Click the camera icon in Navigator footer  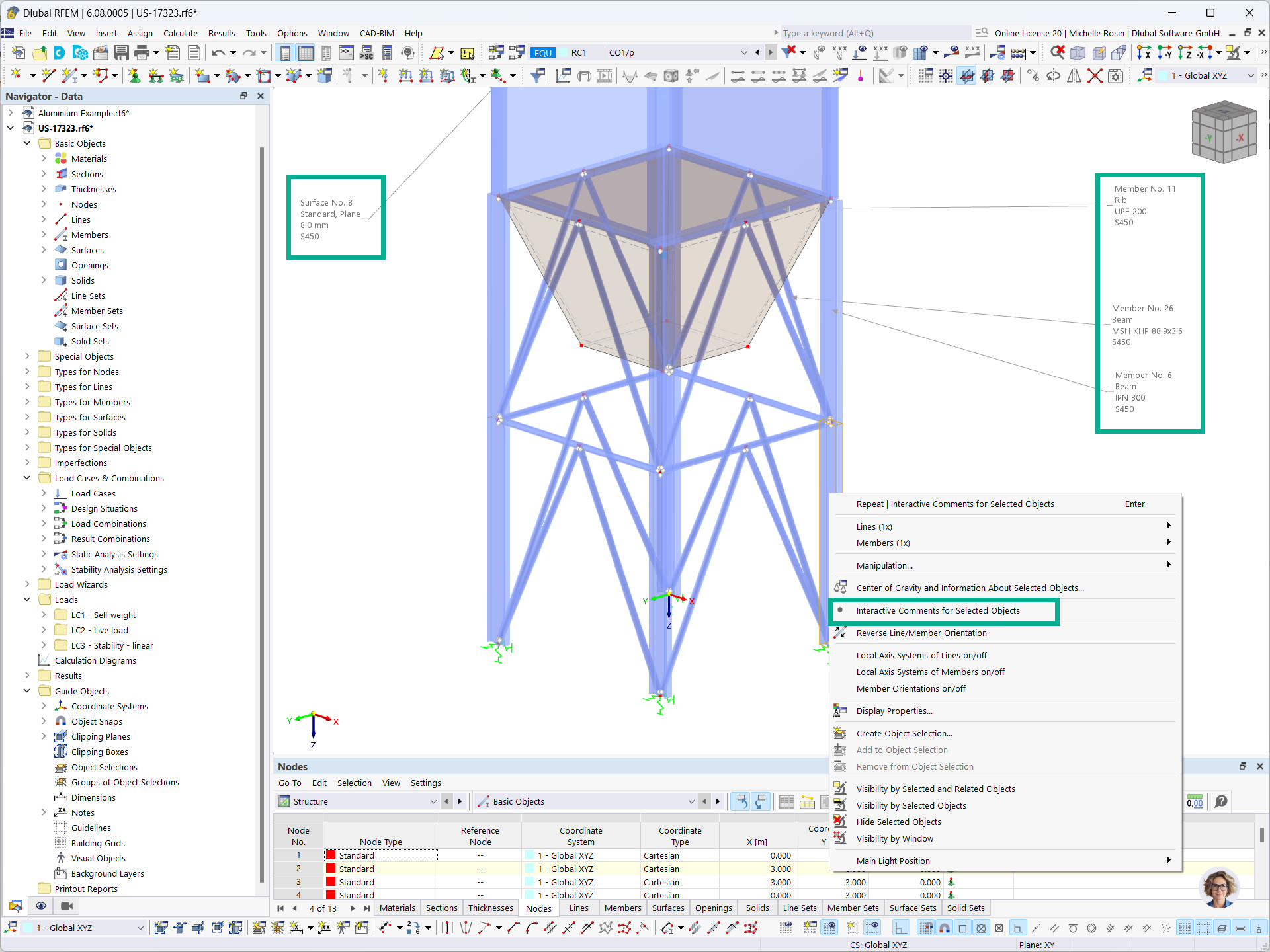pyautogui.click(x=66, y=906)
